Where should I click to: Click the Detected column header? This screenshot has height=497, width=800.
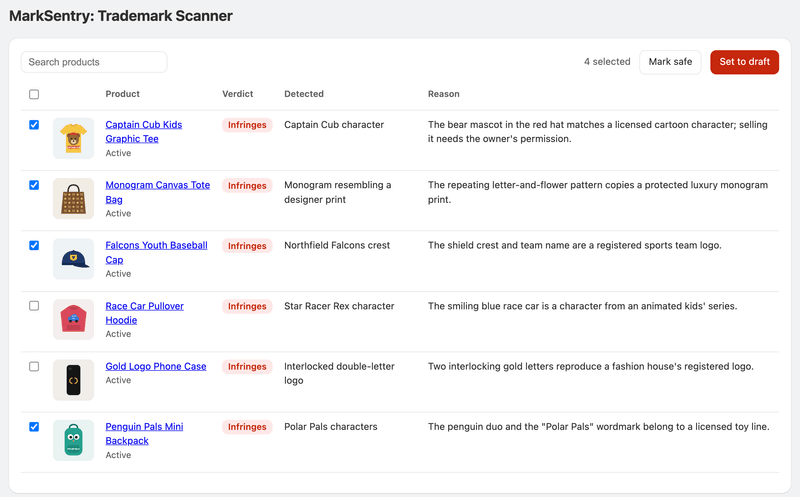[304, 94]
